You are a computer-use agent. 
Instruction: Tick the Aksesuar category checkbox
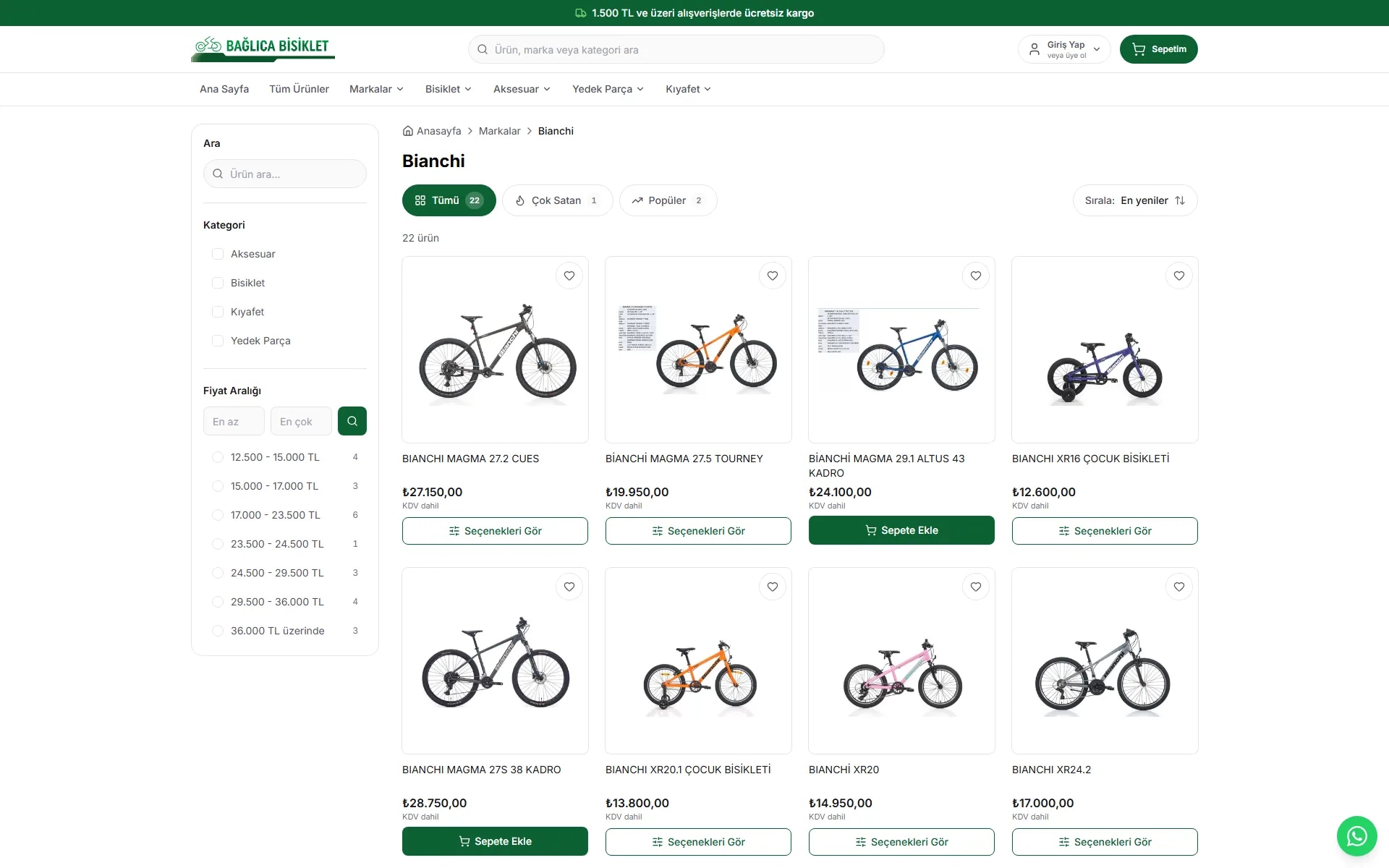218,254
